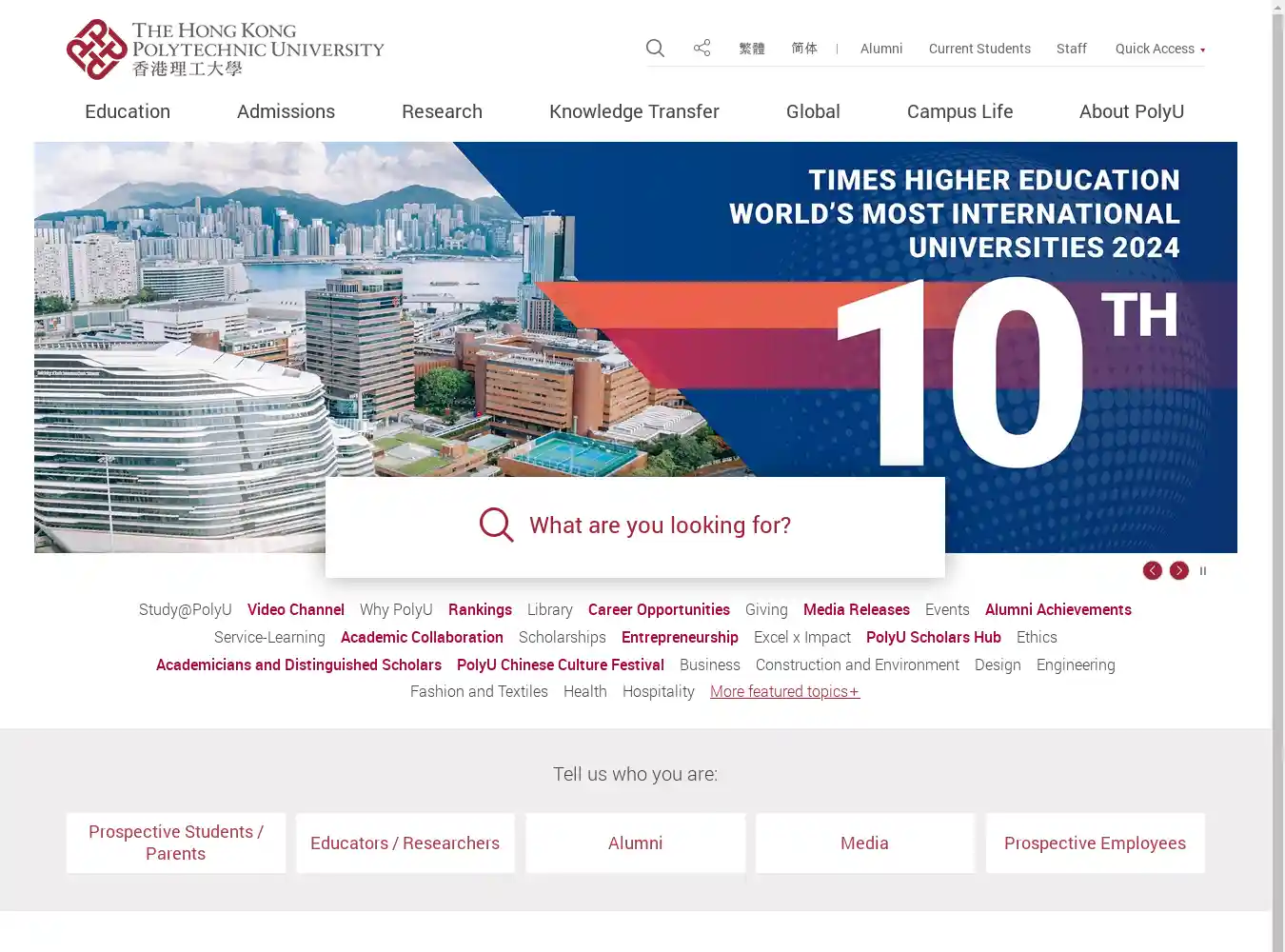Open PolyU Scholars Hub topic
Image resolution: width=1285 pixels, height=952 pixels.
[x=934, y=637]
